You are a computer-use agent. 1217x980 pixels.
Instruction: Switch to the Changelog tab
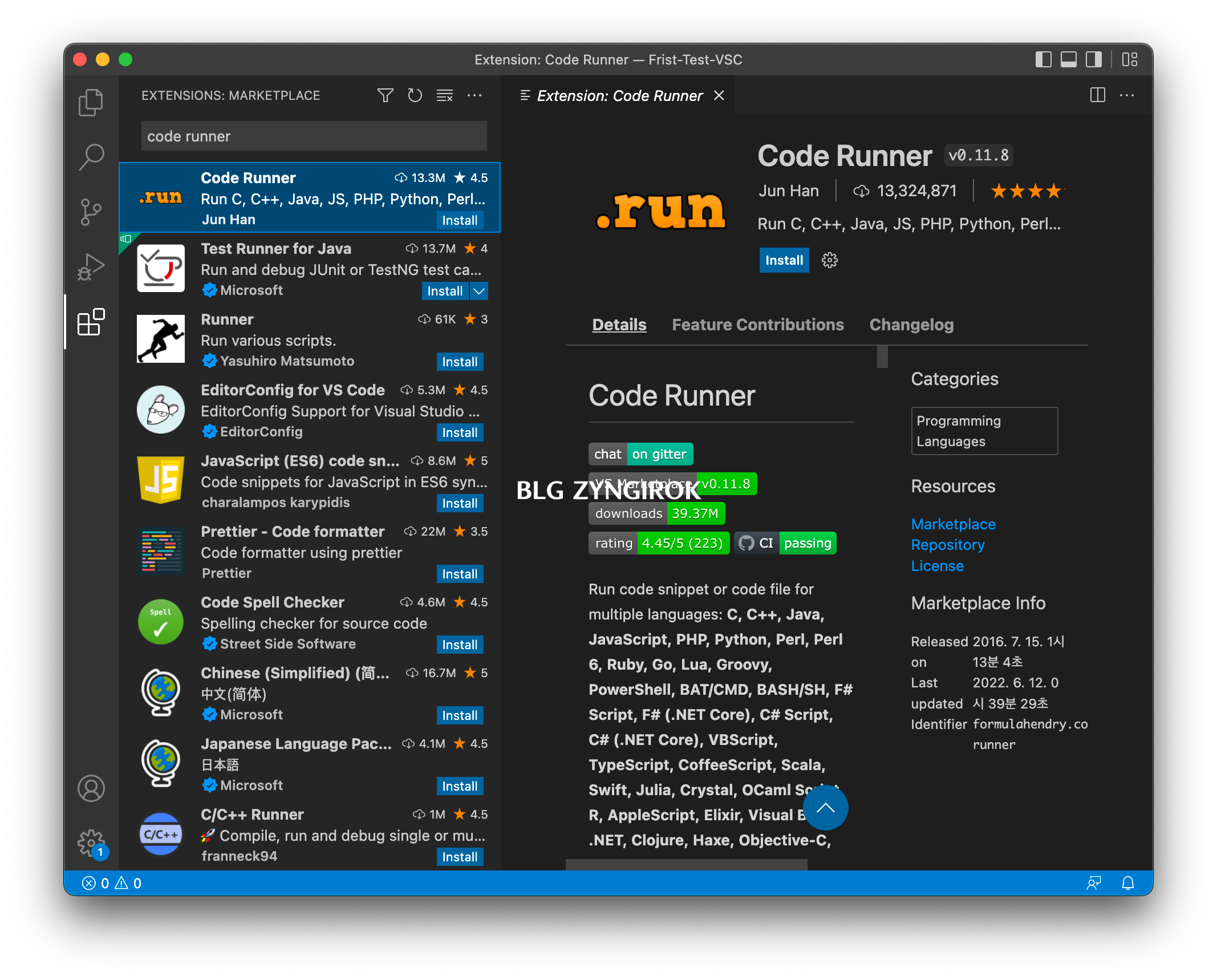tap(911, 324)
